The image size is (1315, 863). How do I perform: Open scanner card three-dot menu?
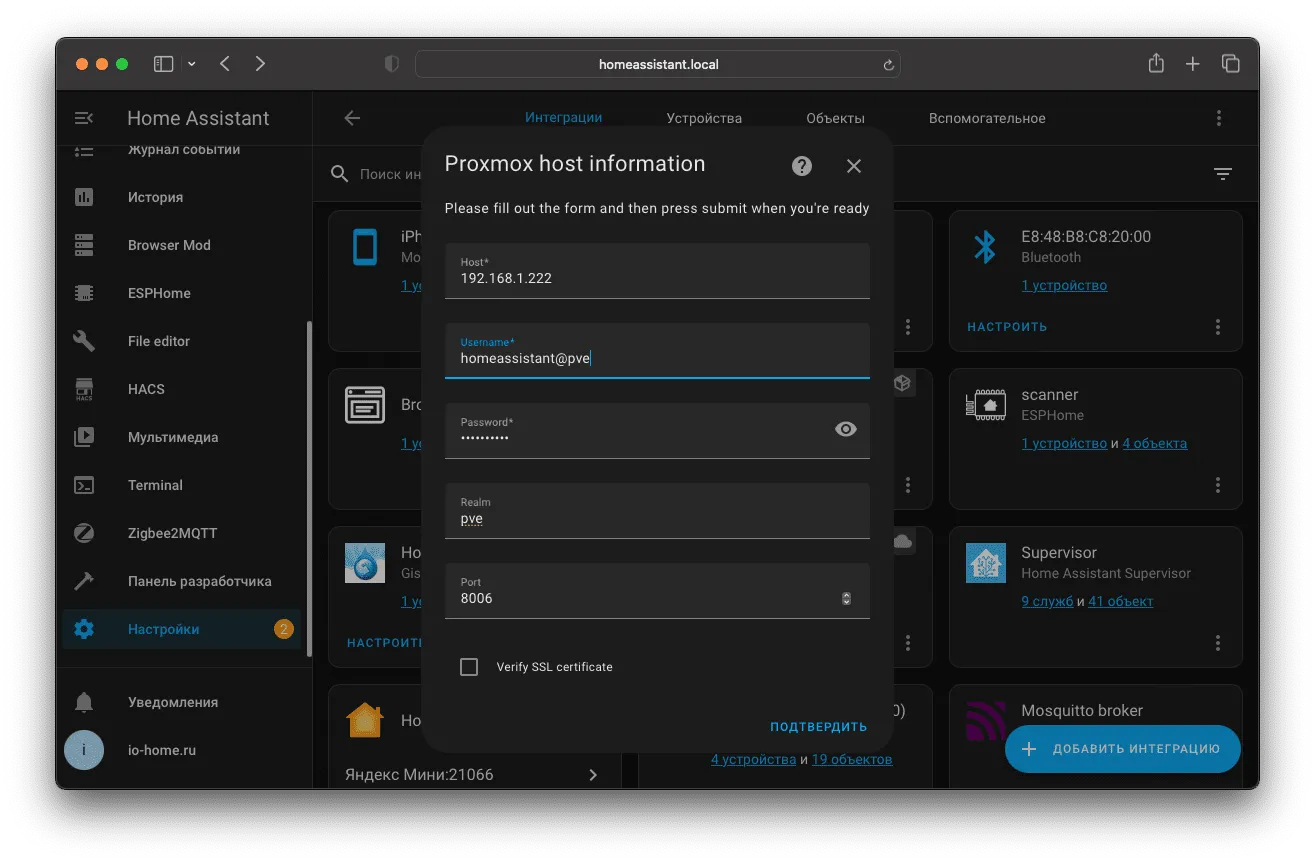click(1218, 485)
